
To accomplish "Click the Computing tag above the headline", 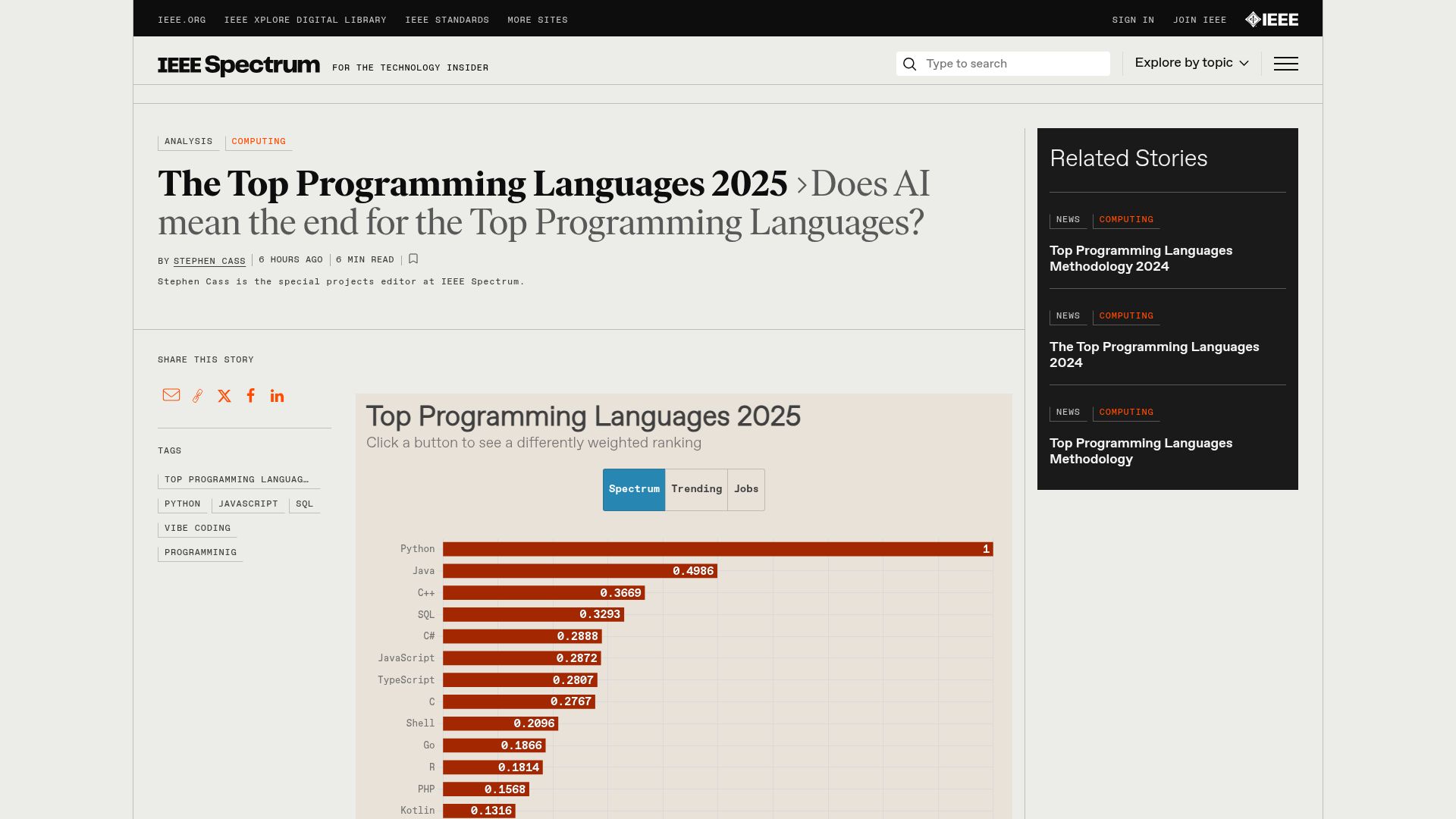I will click(259, 142).
